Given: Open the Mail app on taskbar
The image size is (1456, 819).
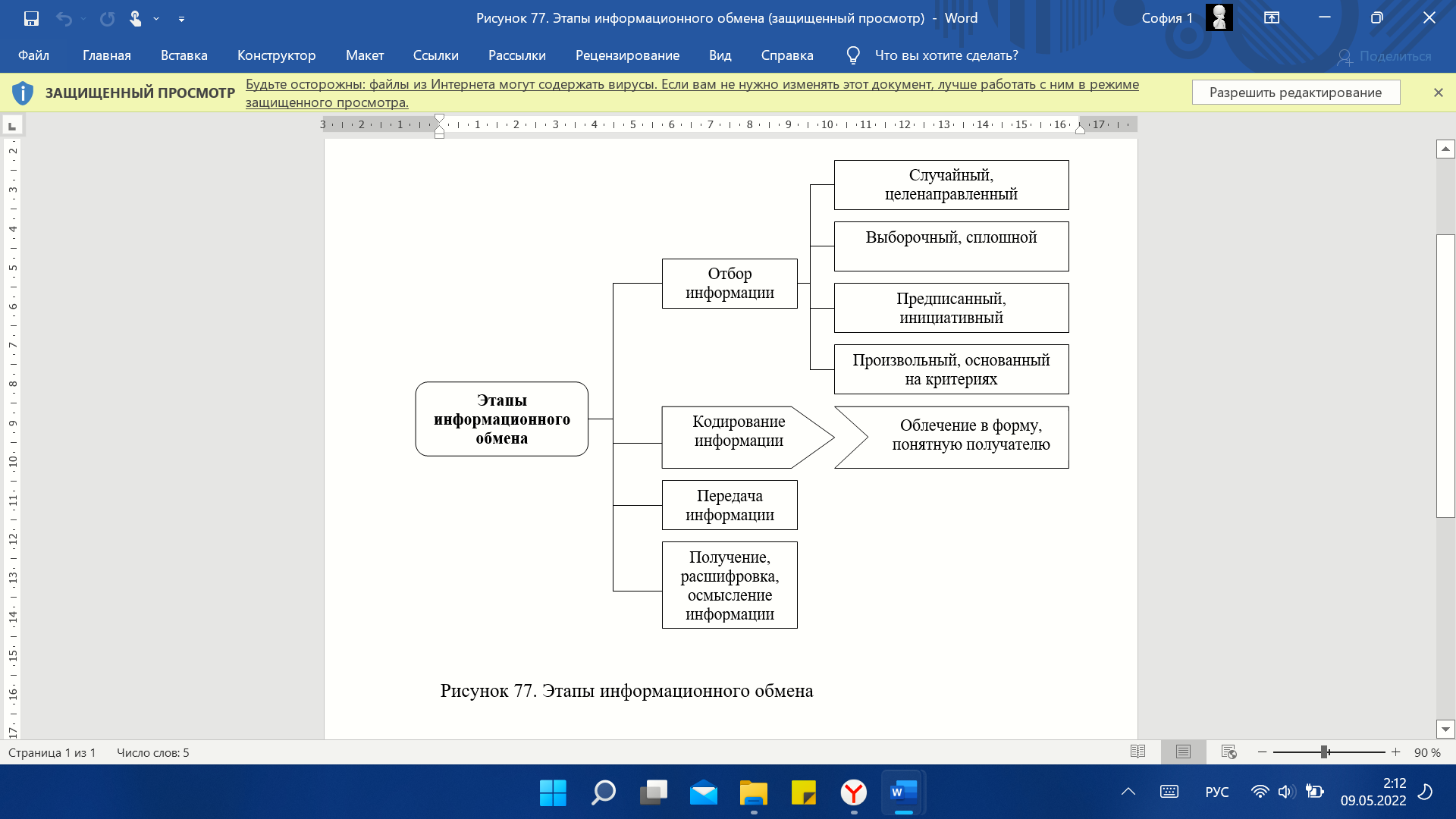Looking at the screenshot, I should 703,792.
